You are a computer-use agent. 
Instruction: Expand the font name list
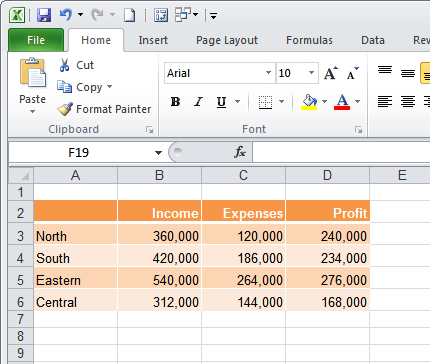(269, 73)
